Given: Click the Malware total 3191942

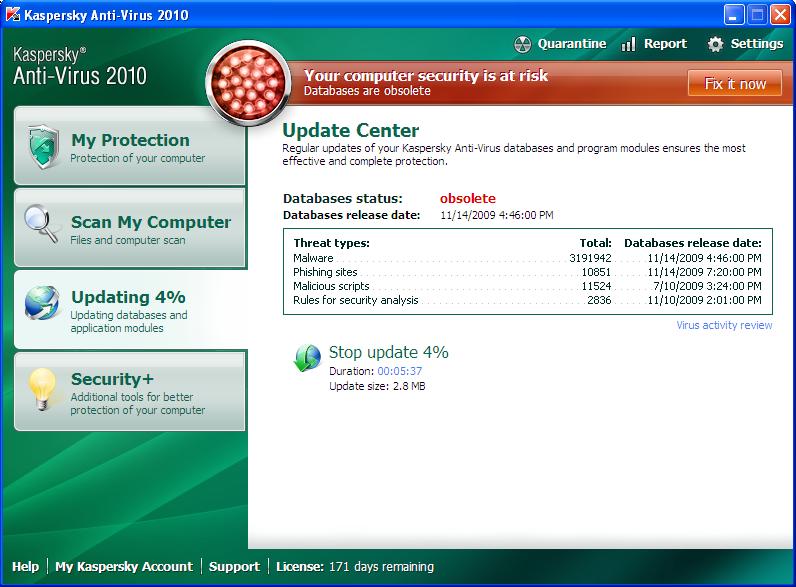Looking at the screenshot, I should click(590, 258).
